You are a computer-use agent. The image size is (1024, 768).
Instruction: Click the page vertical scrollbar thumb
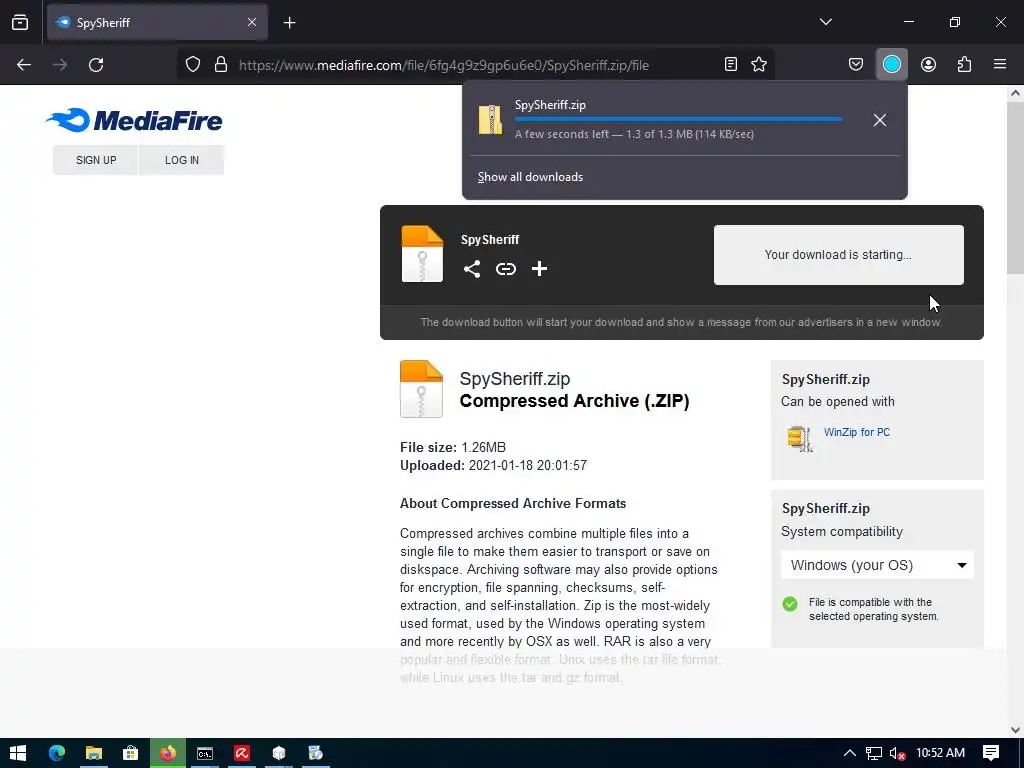click(1015, 189)
